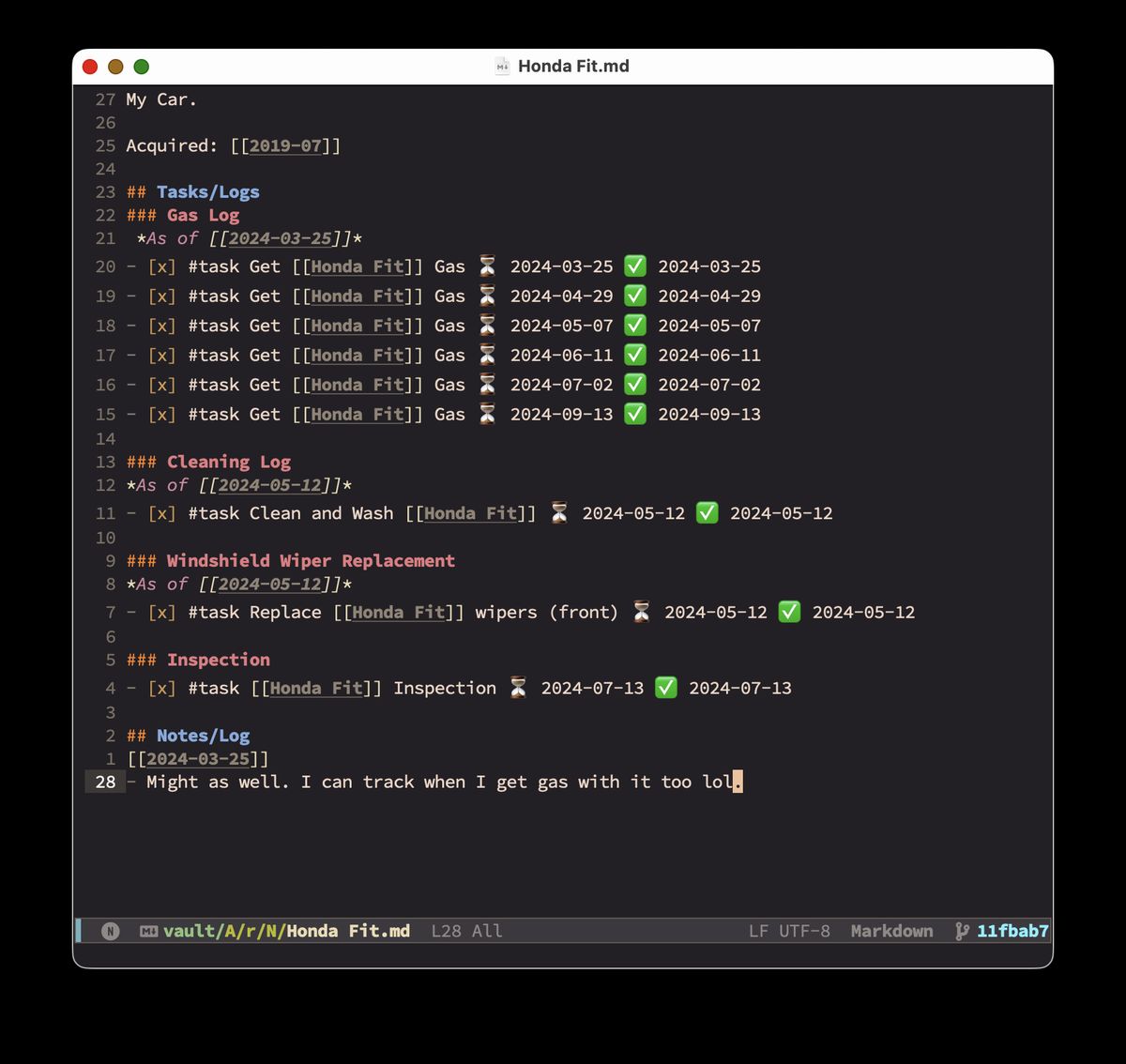
Task: Click the hourglass emoji on the 2024-07-02 gas task
Action: (487, 384)
